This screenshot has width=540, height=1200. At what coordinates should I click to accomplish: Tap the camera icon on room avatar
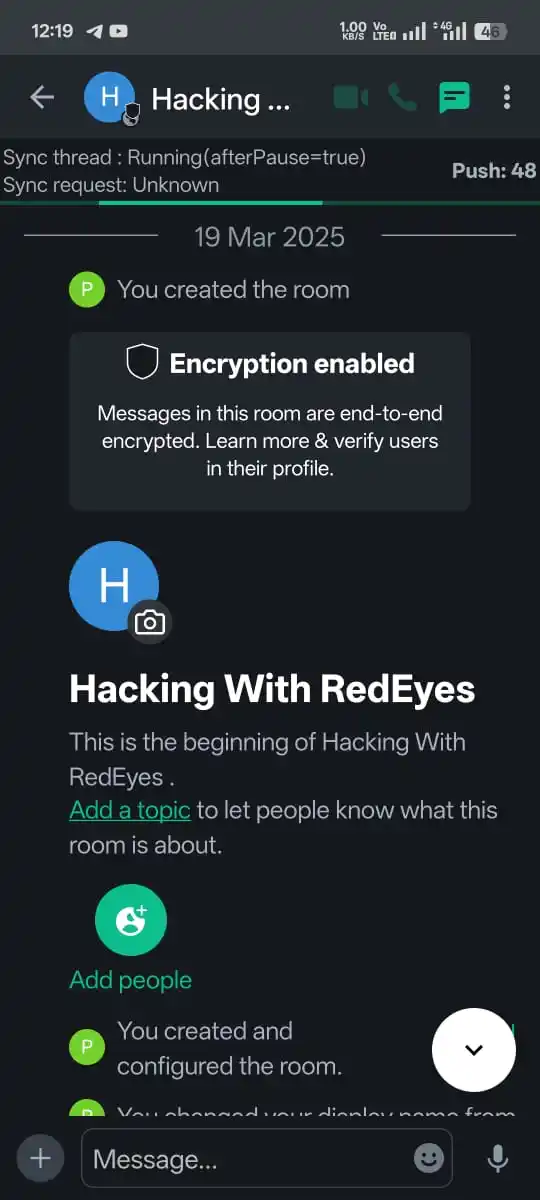(150, 622)
